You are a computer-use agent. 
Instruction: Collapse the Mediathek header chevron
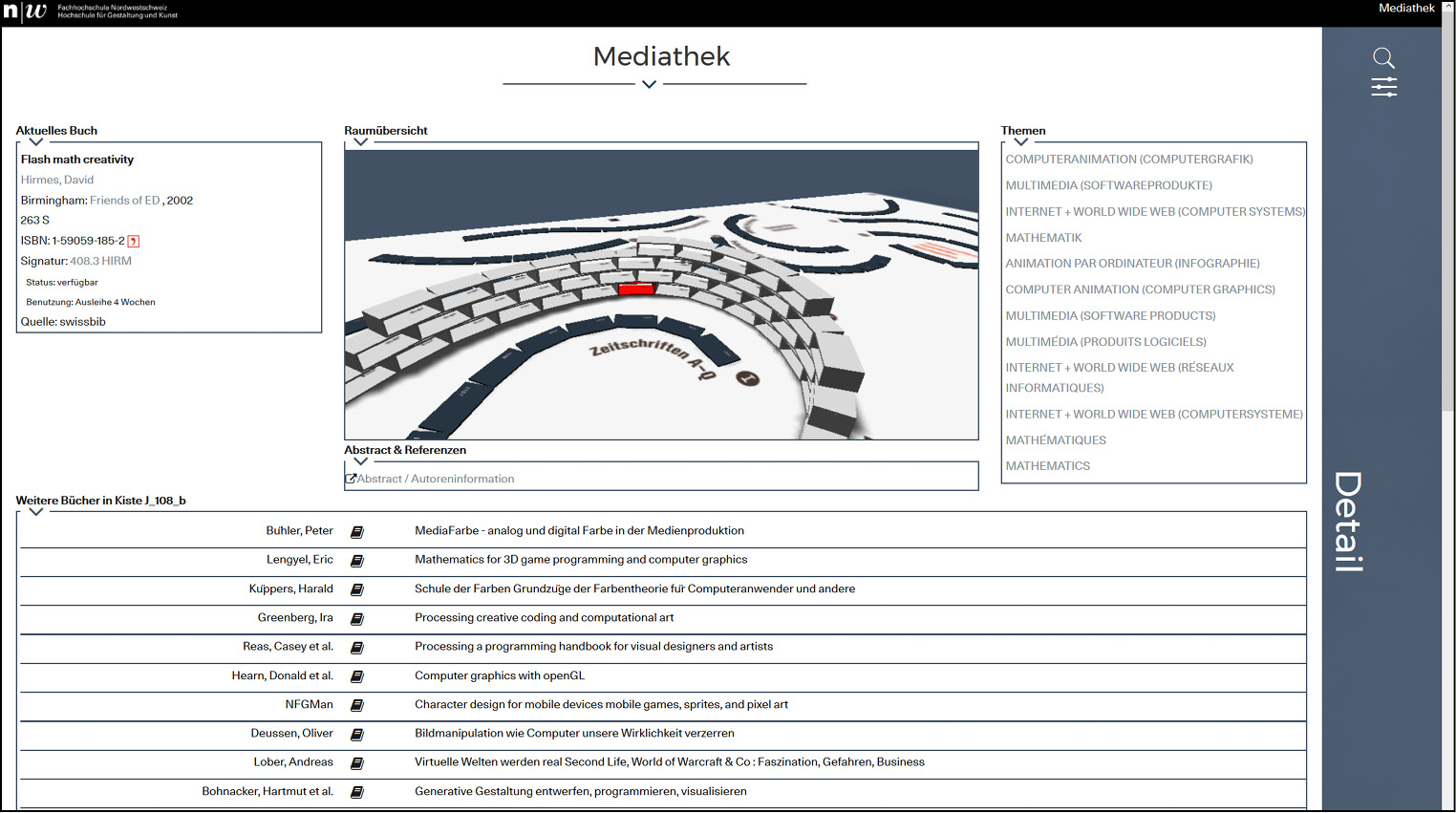[x=650, y=84]
